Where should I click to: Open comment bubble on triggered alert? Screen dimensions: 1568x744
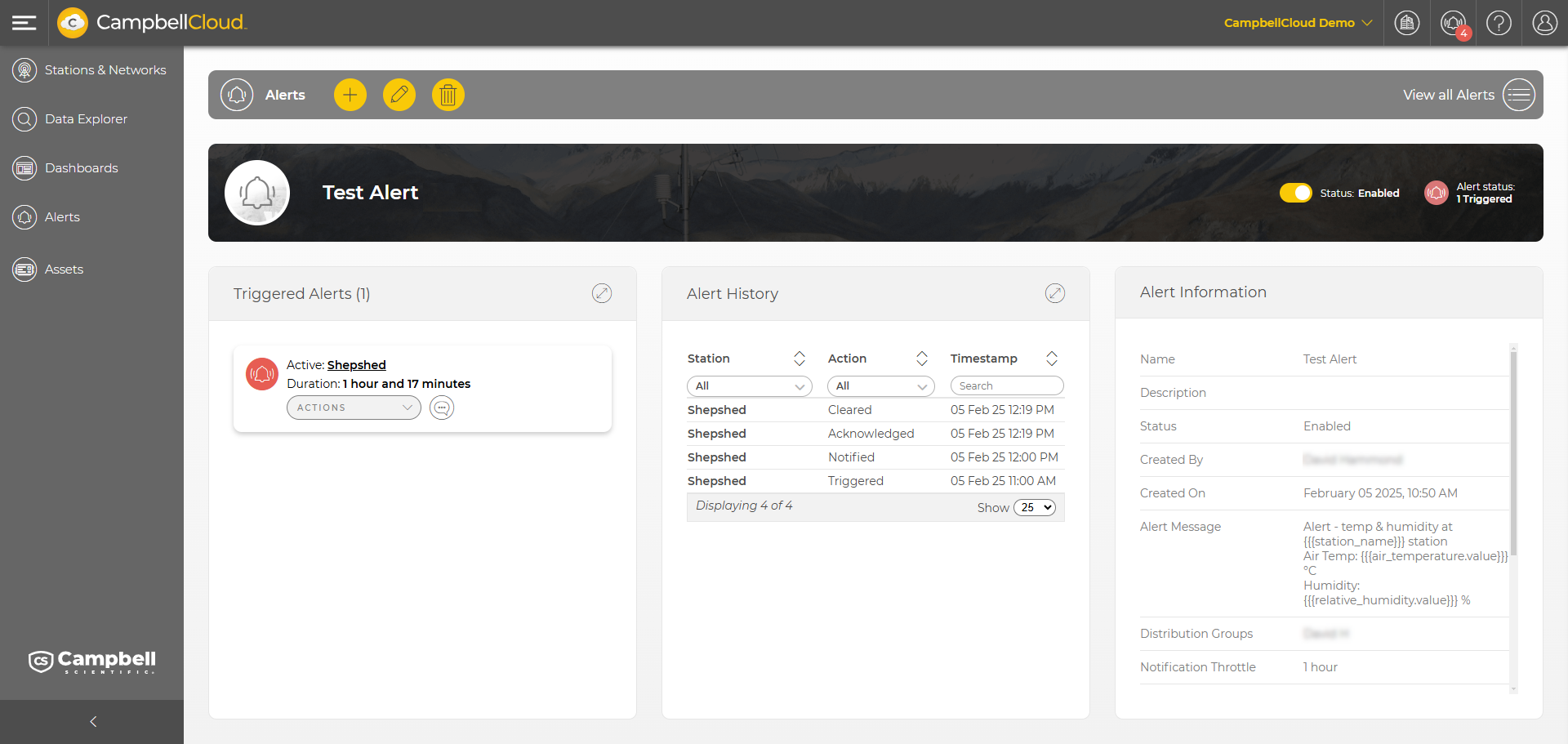tap(442, 408)
